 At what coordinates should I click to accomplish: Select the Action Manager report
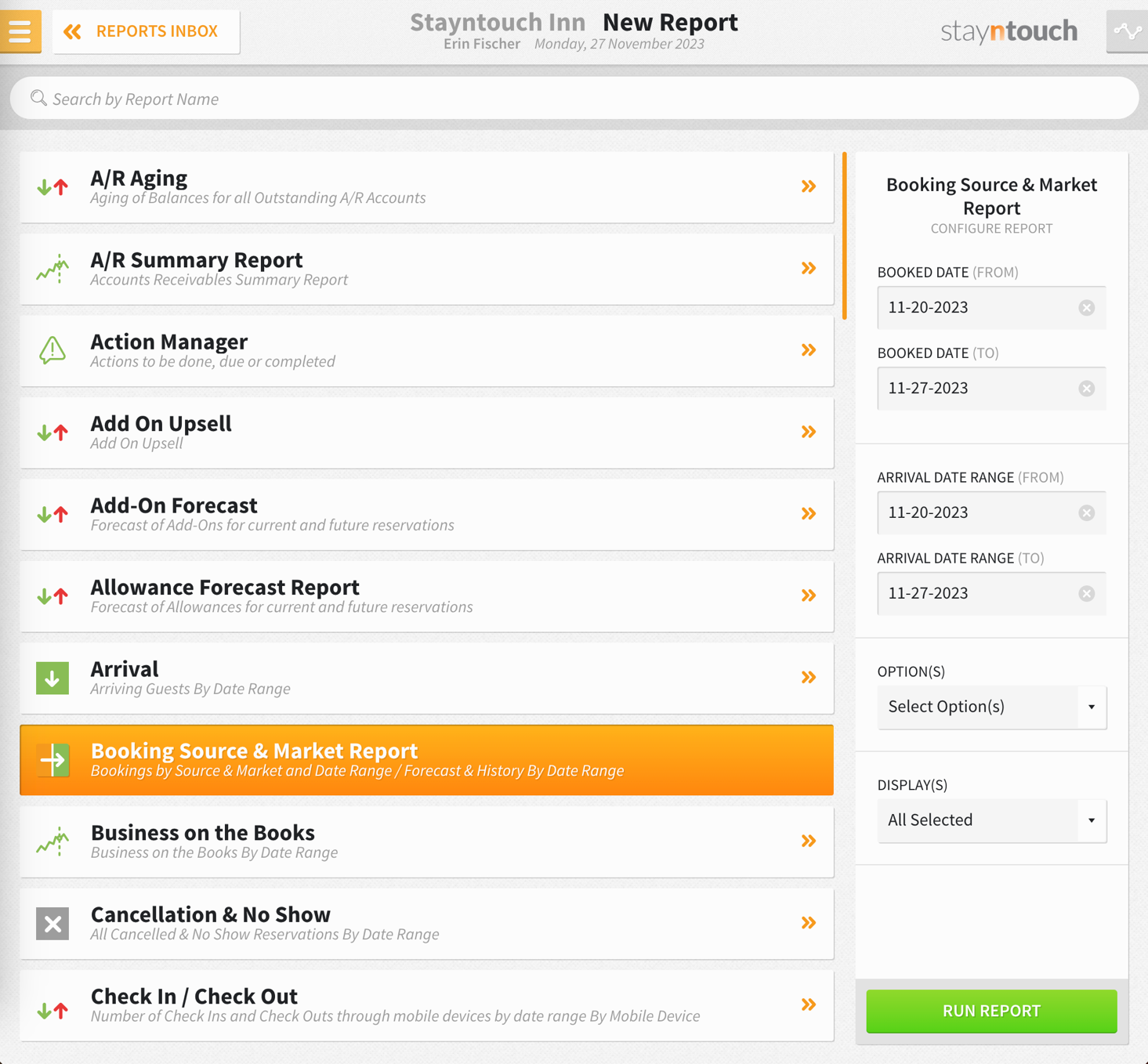tap(427, 351)
